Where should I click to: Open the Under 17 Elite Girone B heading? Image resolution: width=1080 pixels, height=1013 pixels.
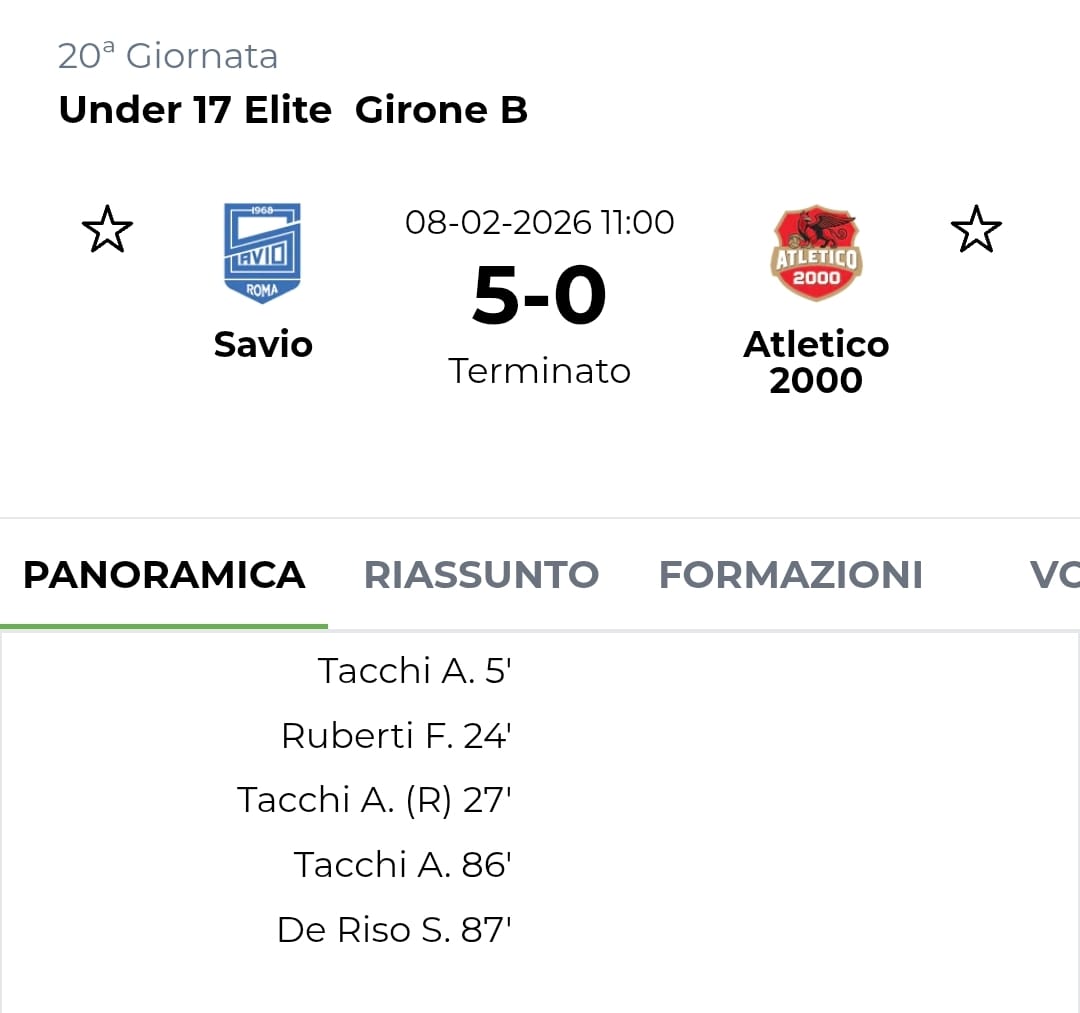[x=293, y=110]
